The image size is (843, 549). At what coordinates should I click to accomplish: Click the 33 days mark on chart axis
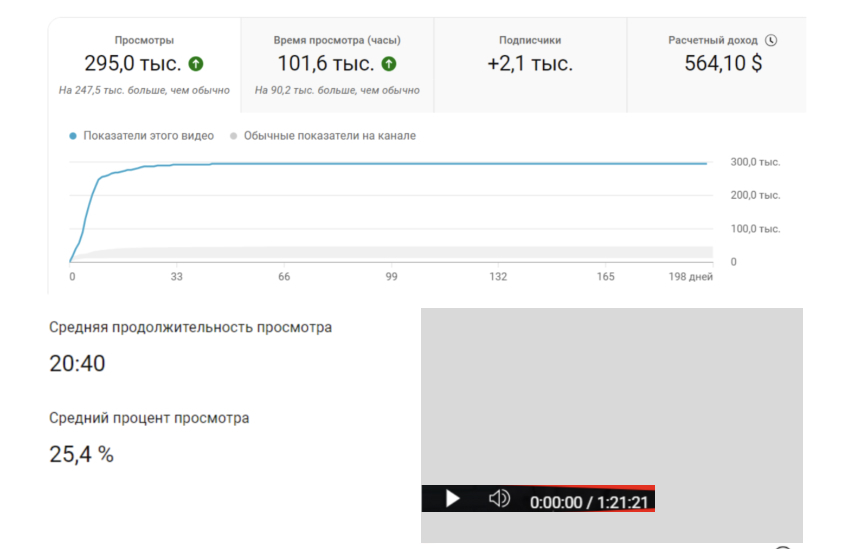pyautogui.click(x=177, y=276)
